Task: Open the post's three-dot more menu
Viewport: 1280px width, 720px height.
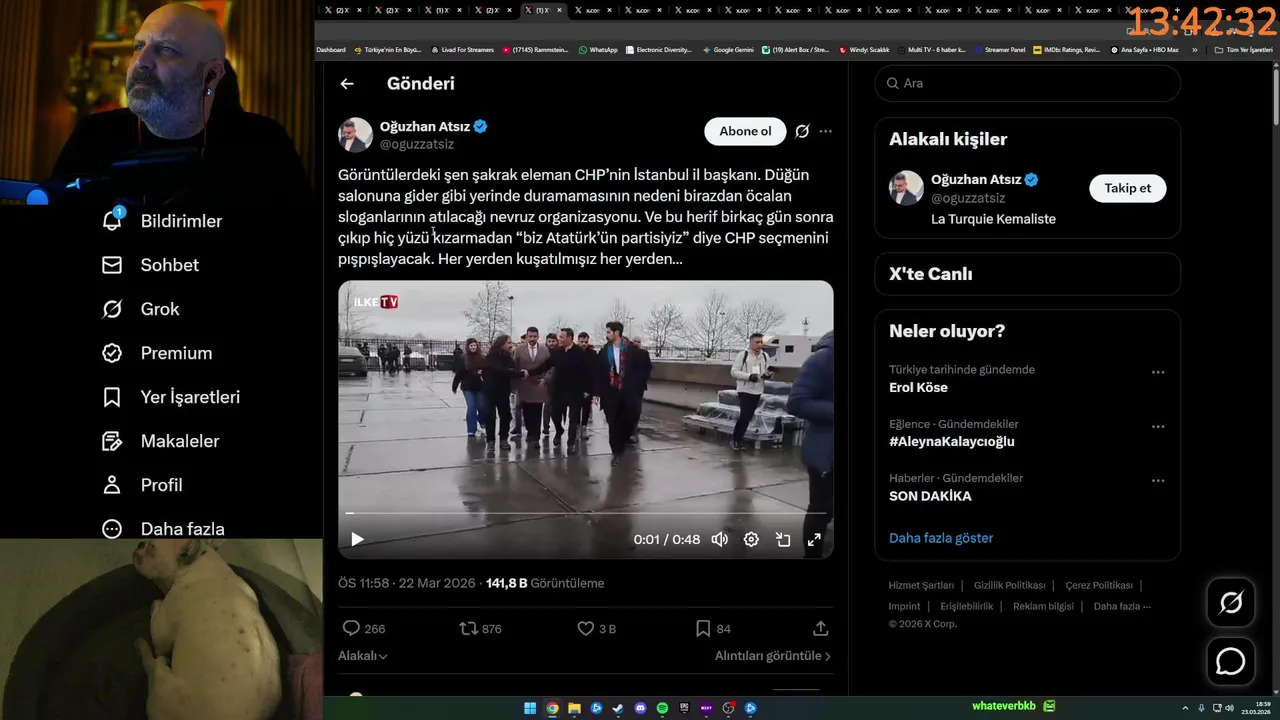Action: coord(825,131)
